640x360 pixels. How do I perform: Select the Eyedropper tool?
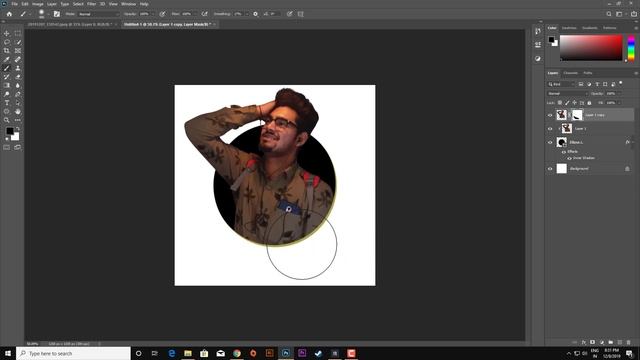(7, 60)
